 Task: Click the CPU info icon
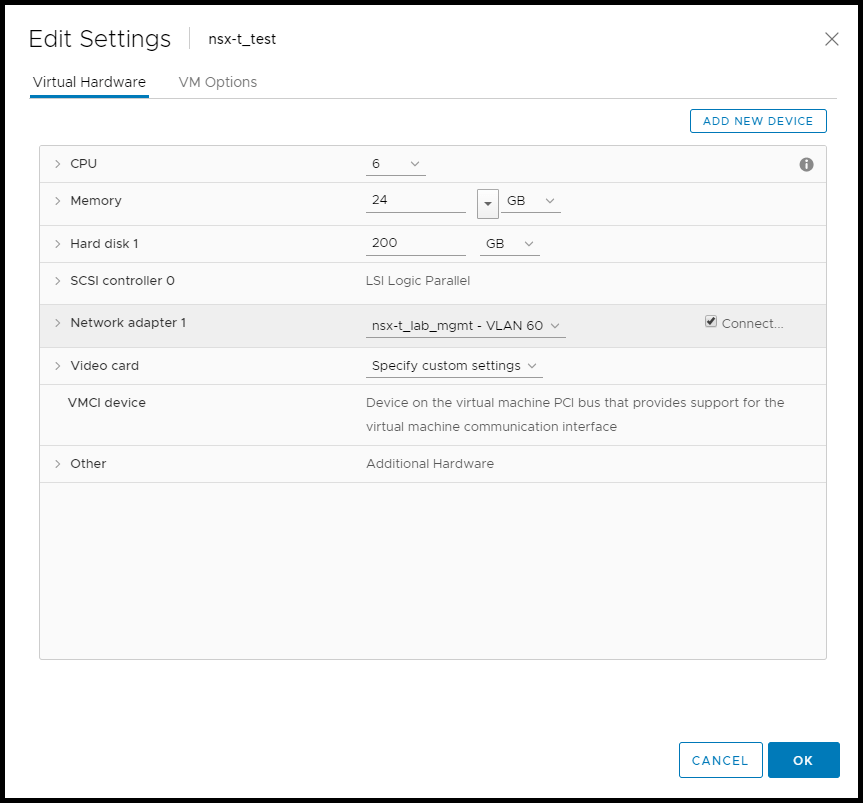coord(806,165)
